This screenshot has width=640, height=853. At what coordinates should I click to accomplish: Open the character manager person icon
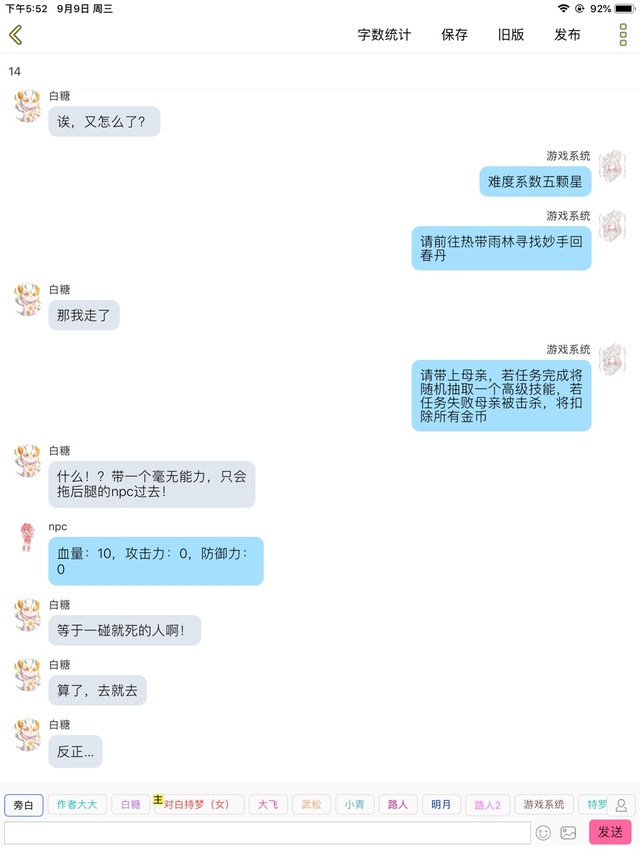(621, 805)
